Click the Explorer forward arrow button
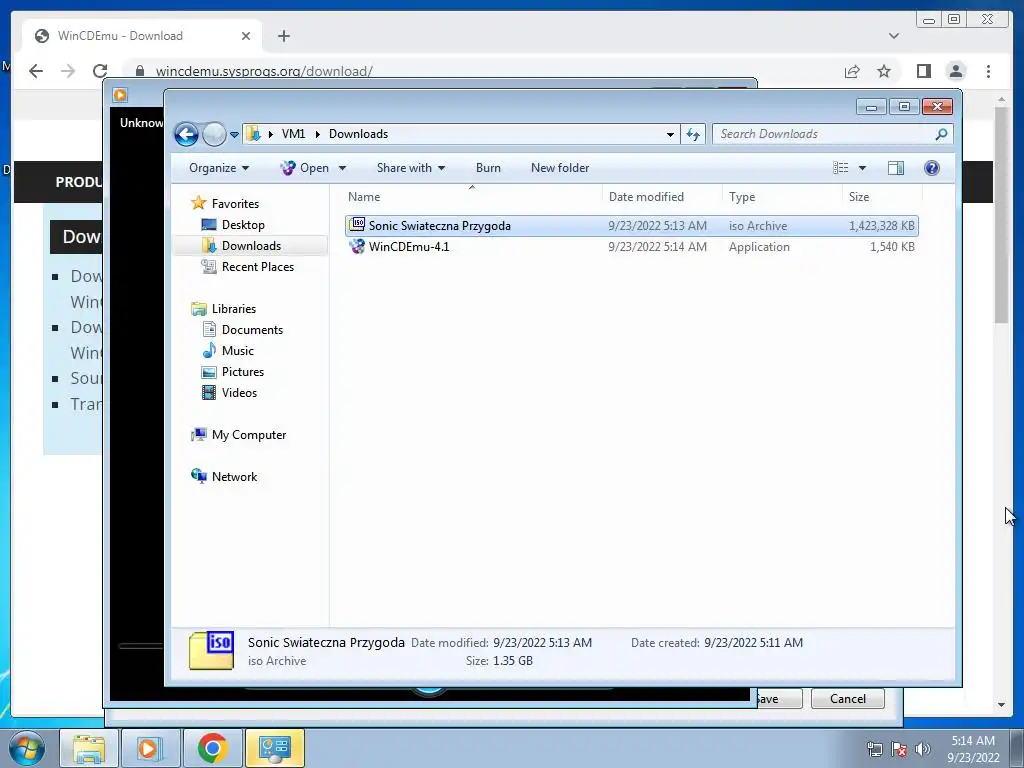This screenshot has height=768, width=1024. [x=214, y=135]
